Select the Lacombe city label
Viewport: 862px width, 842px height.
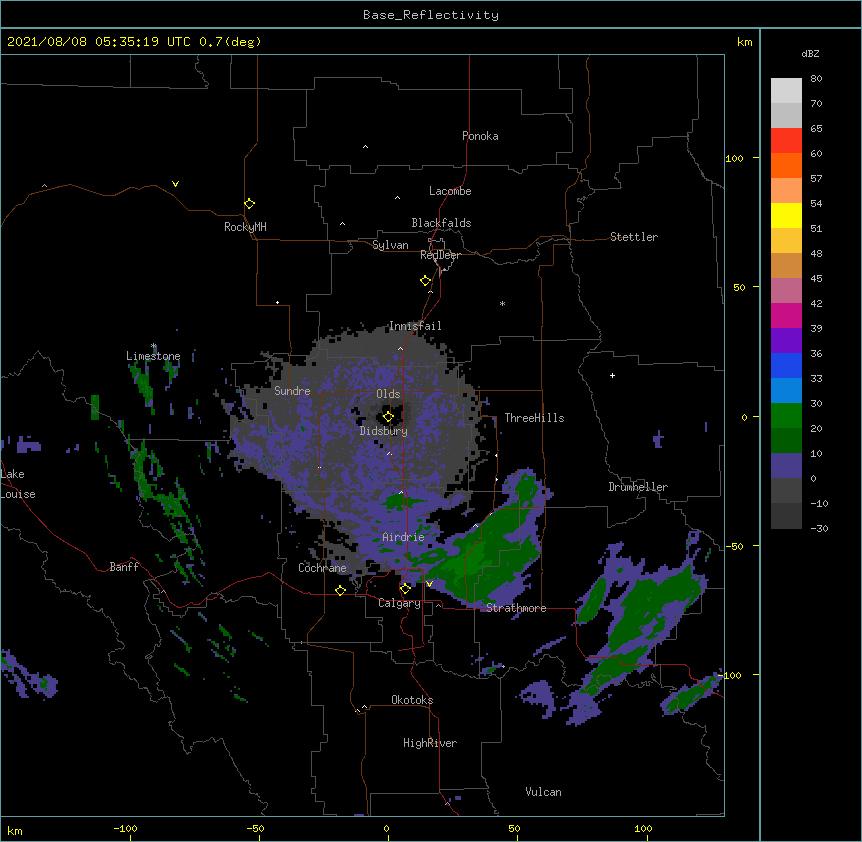click(450, 191)
